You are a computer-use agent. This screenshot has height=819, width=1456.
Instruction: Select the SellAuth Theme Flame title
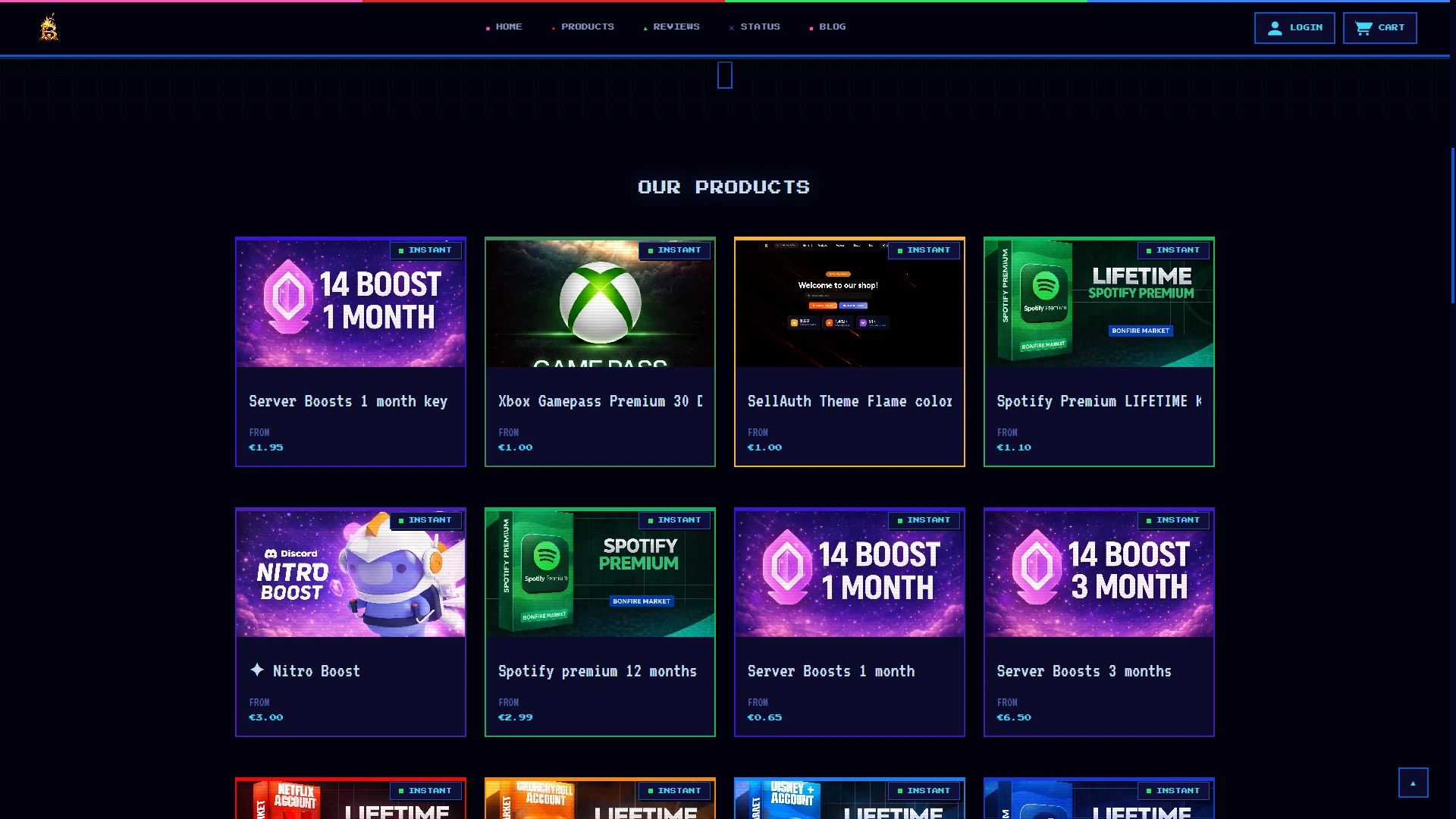click(x=850, y=401)
